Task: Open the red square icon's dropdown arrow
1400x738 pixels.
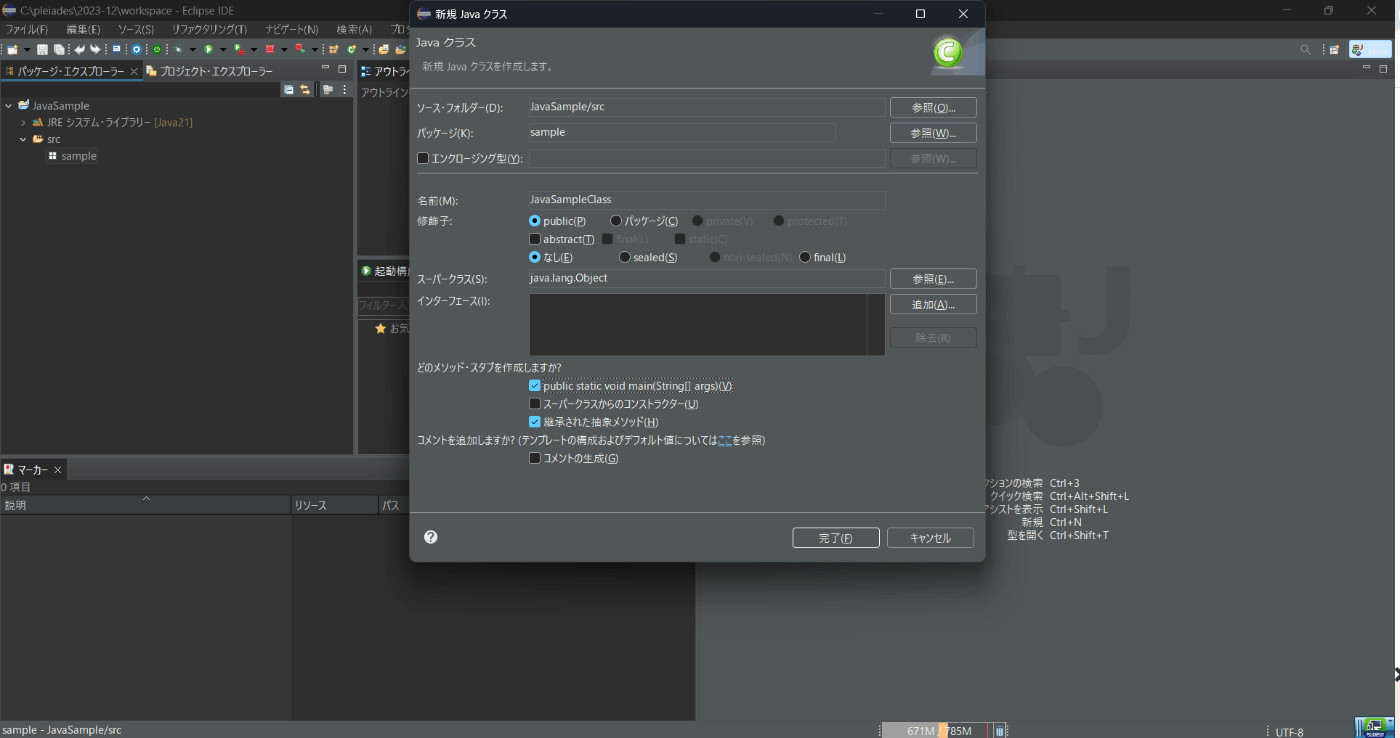Action: (284, 49)
